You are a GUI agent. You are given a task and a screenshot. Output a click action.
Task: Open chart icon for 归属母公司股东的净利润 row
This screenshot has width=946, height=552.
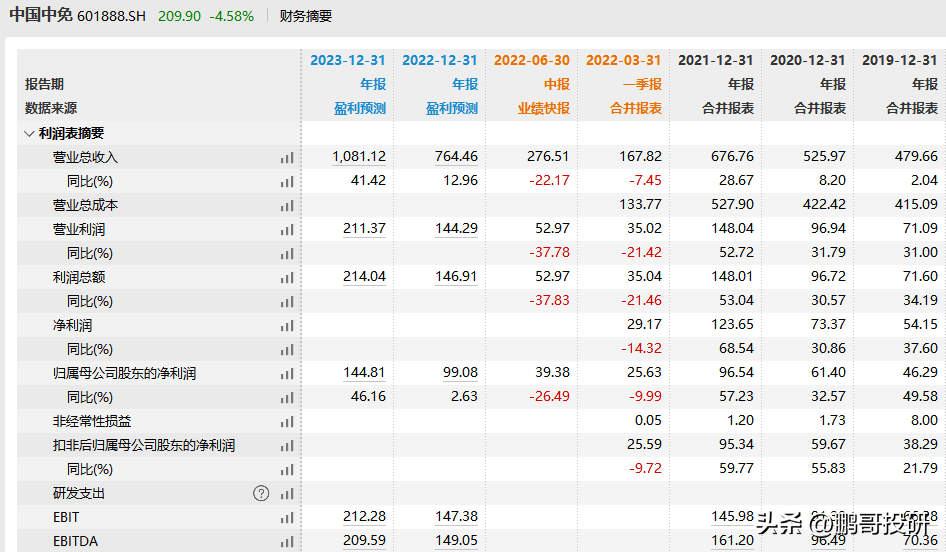[x=287, y=374]
